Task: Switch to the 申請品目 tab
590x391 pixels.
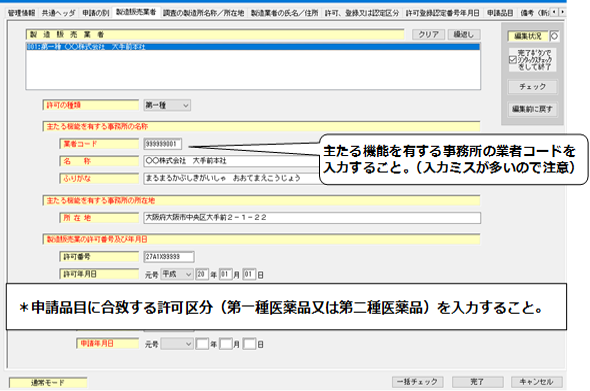Action: [x=500, y=13]
